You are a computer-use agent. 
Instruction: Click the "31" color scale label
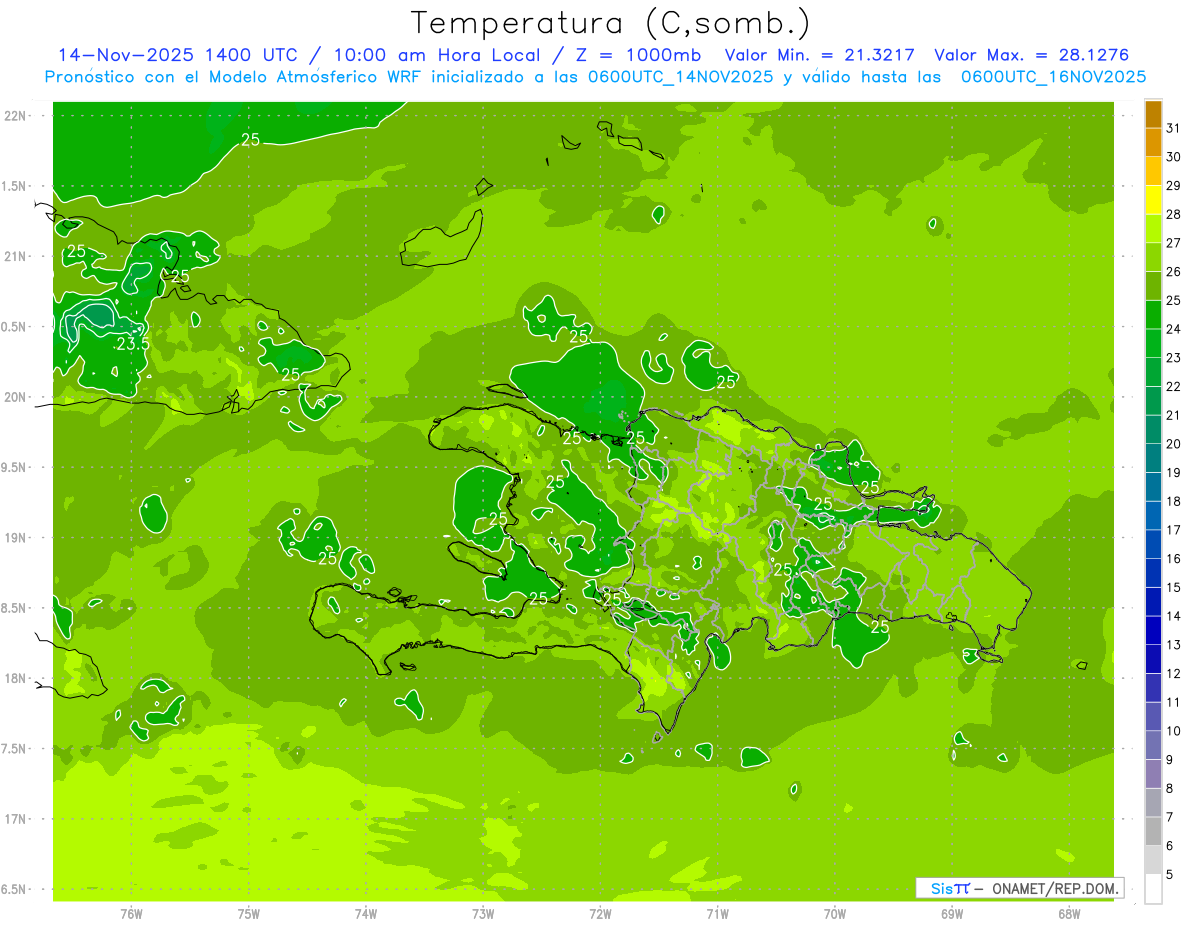(x=1174, y=129)
